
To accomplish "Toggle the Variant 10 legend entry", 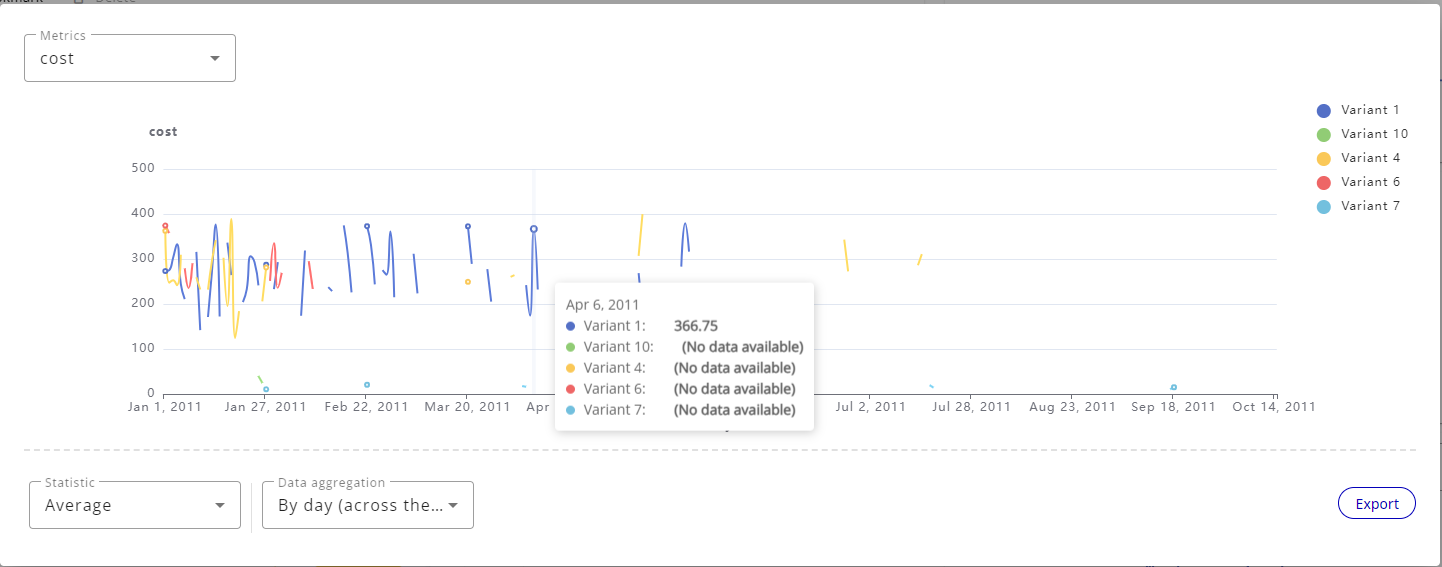I will (1362, 134).
